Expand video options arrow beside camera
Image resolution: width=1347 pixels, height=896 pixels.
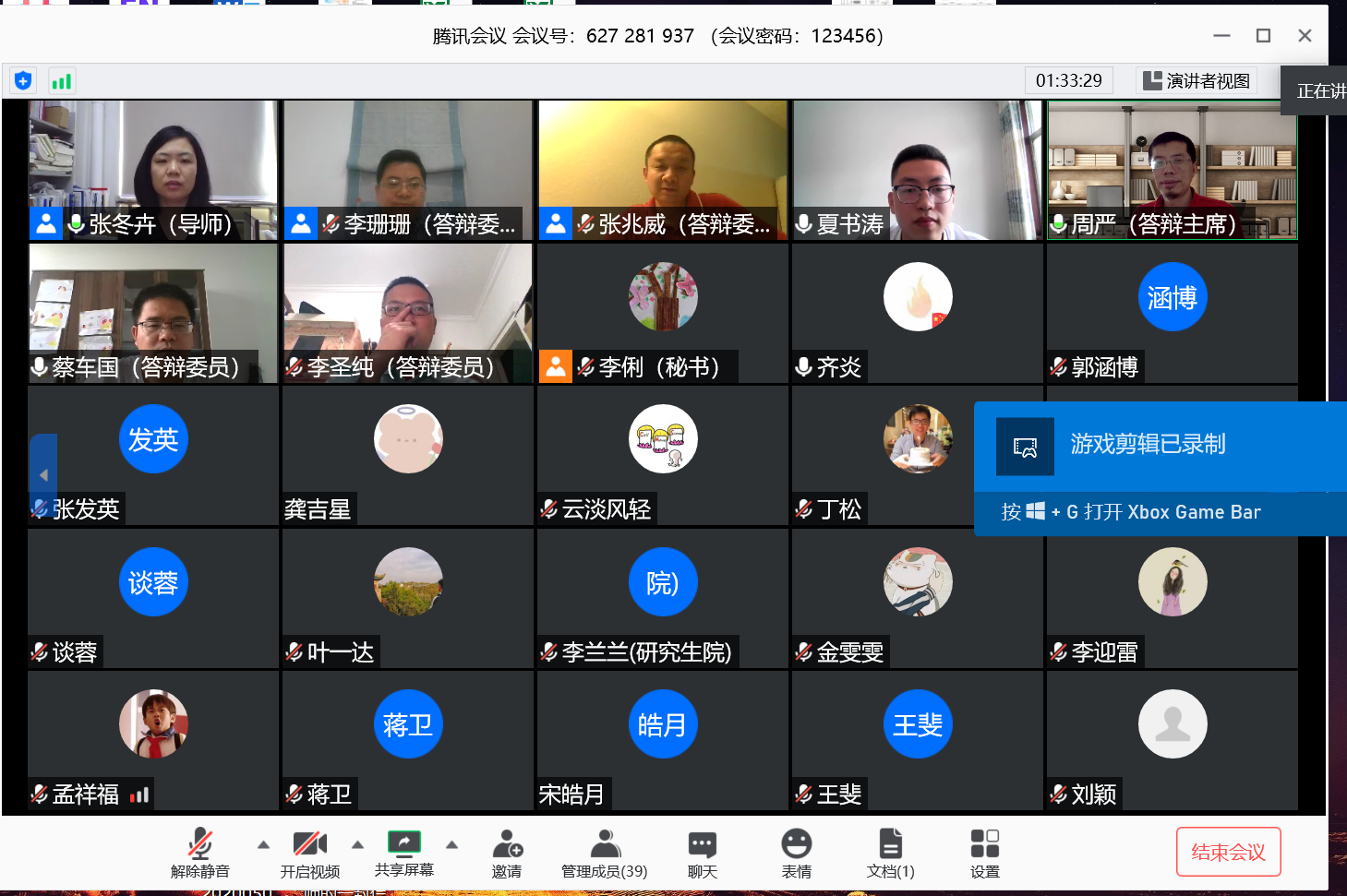tap(357, 844)
